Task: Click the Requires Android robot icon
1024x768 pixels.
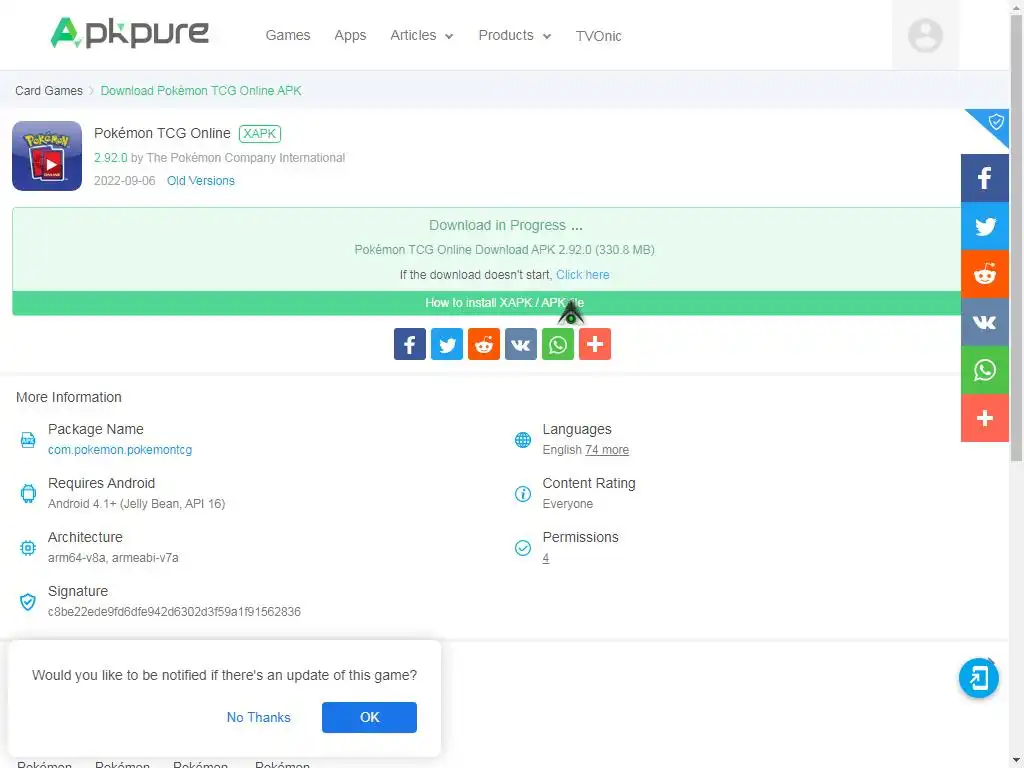Action: 28,494
